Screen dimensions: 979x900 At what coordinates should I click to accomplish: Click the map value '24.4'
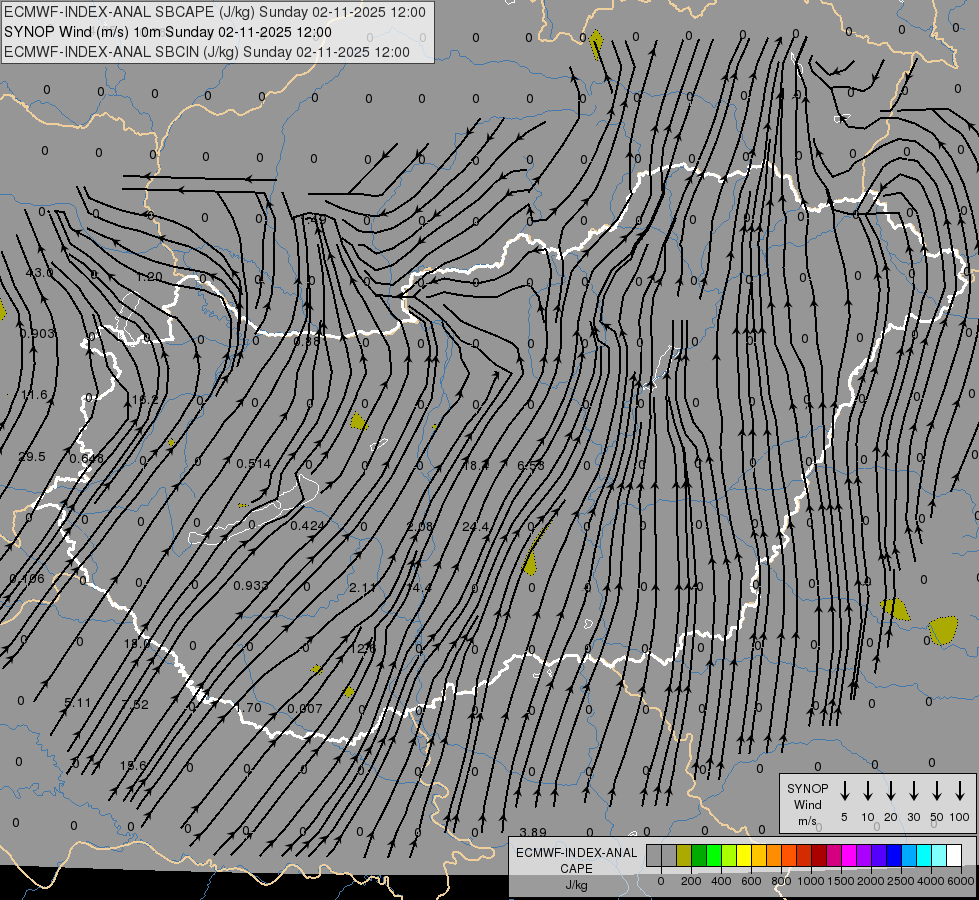point(475,527)
